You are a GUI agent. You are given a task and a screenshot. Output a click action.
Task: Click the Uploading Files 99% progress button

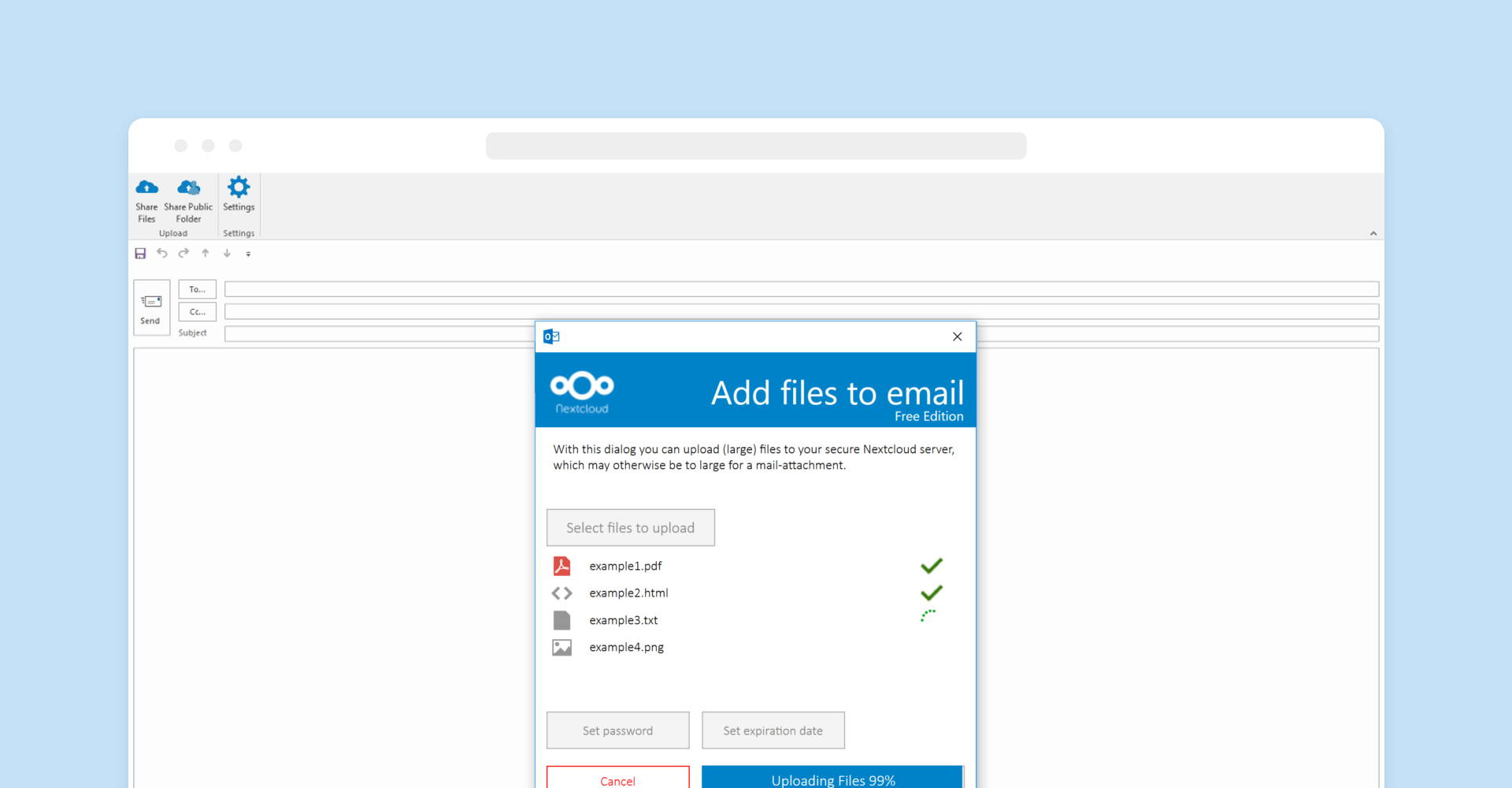[x=832, y=777]
